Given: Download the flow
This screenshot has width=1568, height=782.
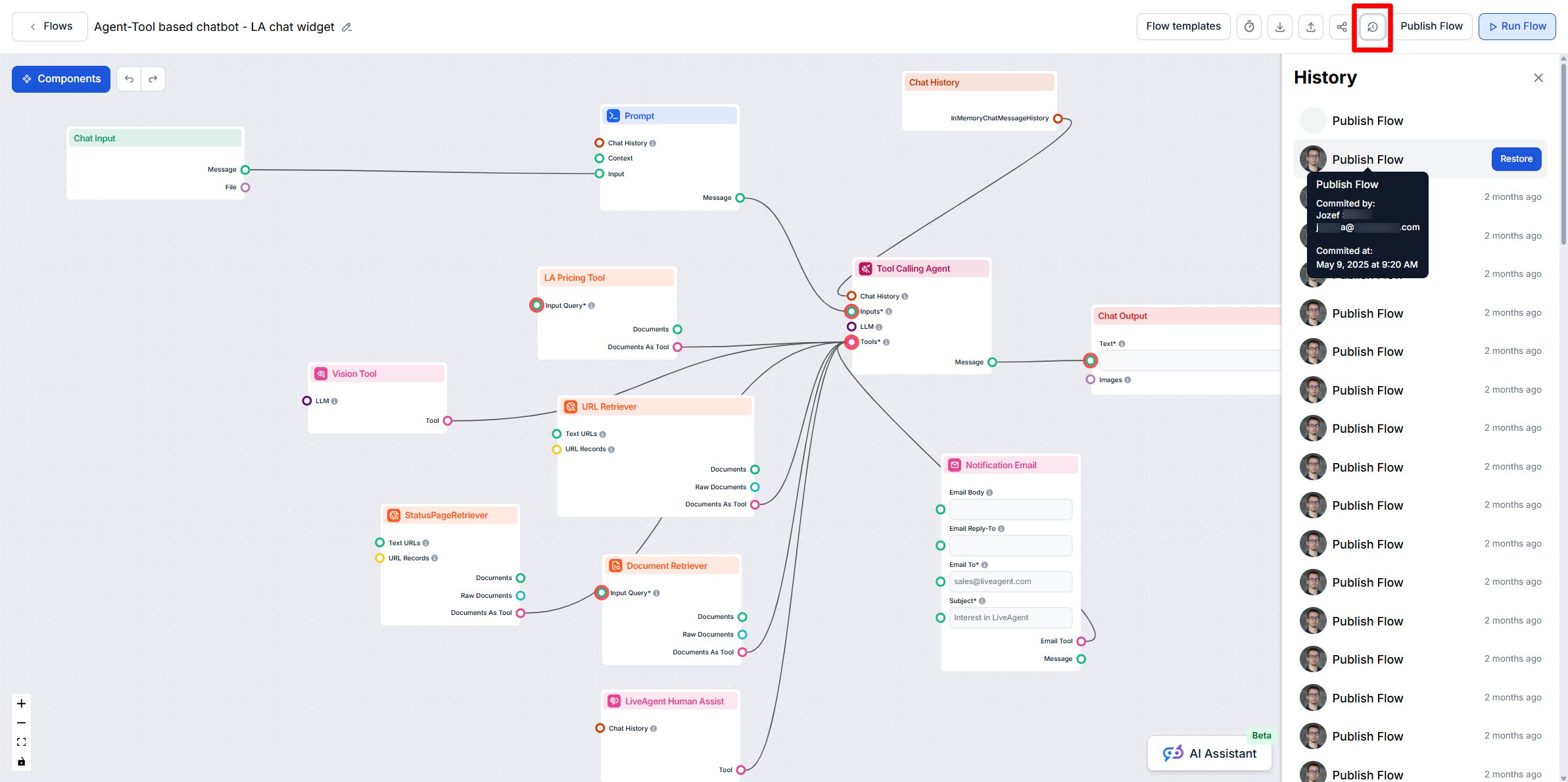Looking at the screenshot, I should tap(1279, 26).
